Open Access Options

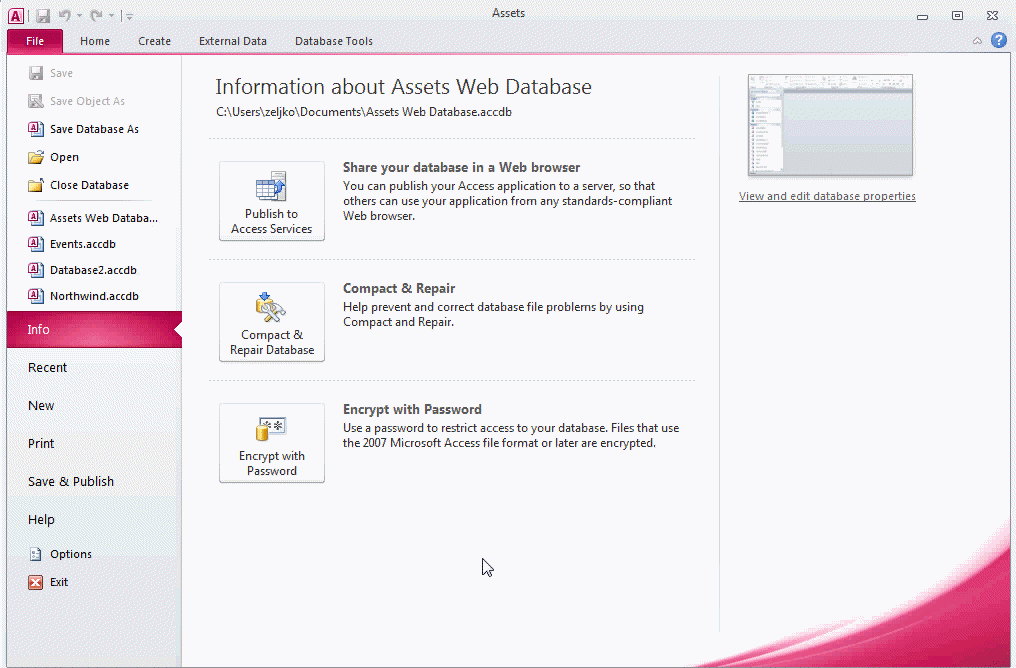[60, 554]
